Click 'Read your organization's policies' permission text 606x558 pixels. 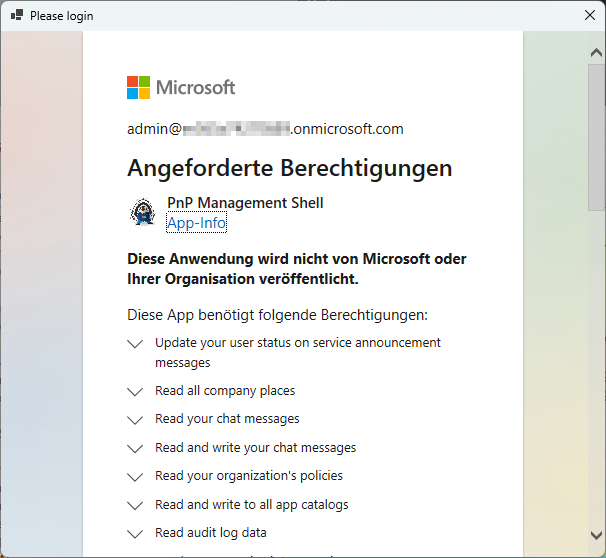click(249, 476)
